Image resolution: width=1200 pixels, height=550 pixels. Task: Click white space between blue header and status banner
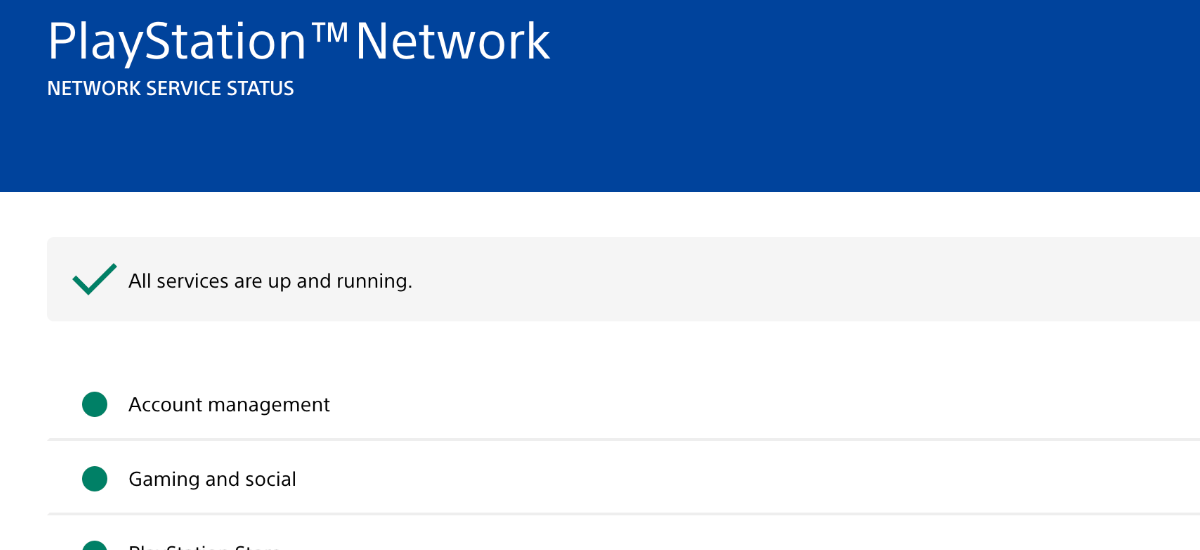[x=600, y=214]
